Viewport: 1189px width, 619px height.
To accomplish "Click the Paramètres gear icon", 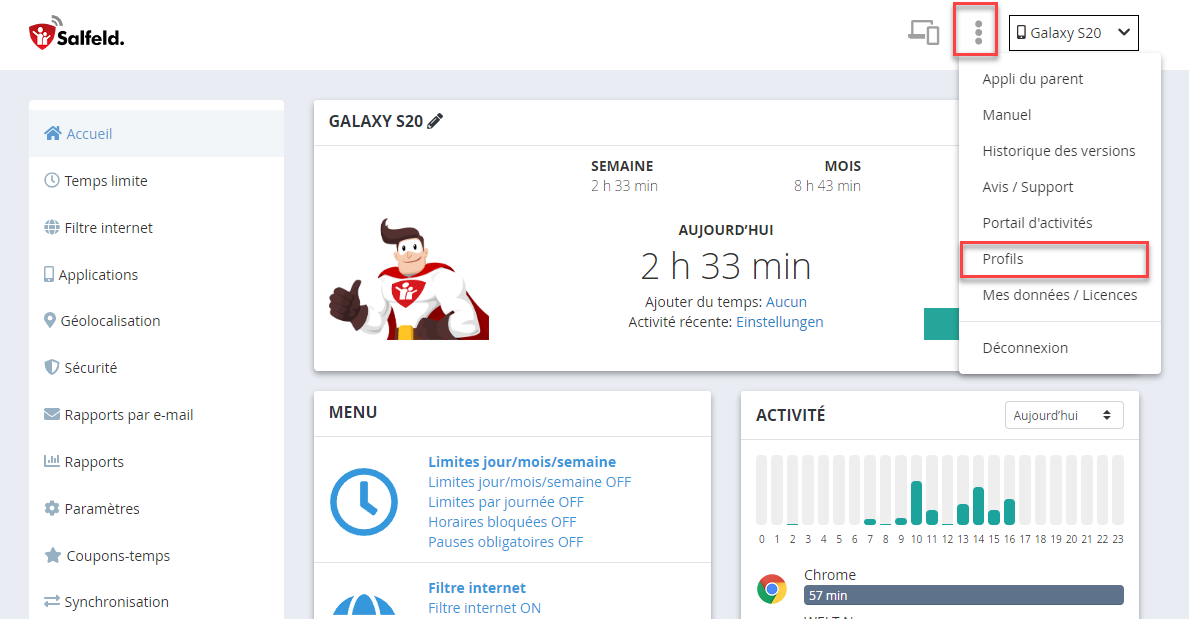I will coord(52,508).
